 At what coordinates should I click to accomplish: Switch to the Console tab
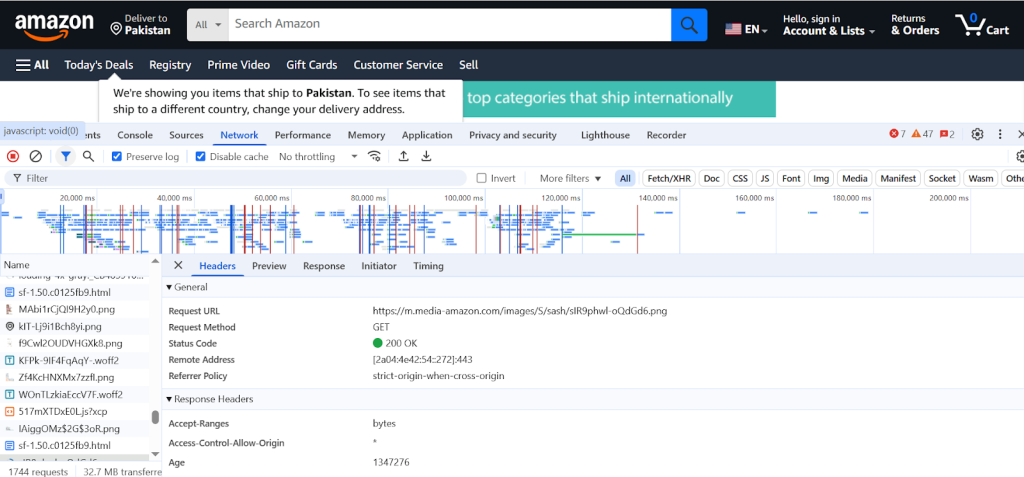point(135,135)
